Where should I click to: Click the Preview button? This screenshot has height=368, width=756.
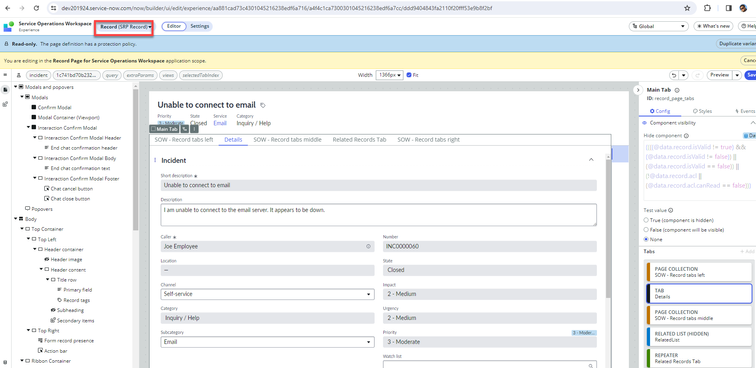tap(719, 75)
